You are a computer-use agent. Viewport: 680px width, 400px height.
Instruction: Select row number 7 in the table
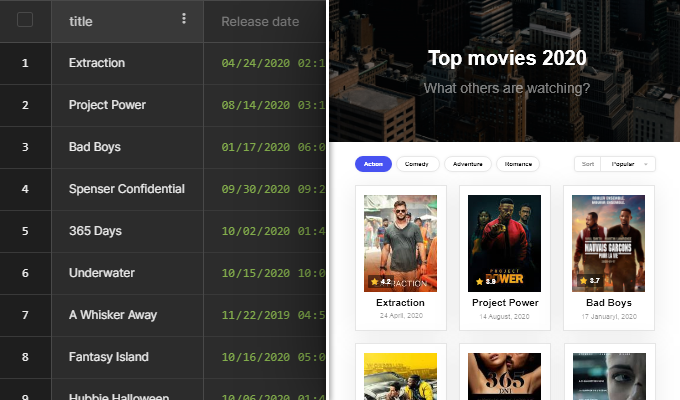(x=25, y=315)
